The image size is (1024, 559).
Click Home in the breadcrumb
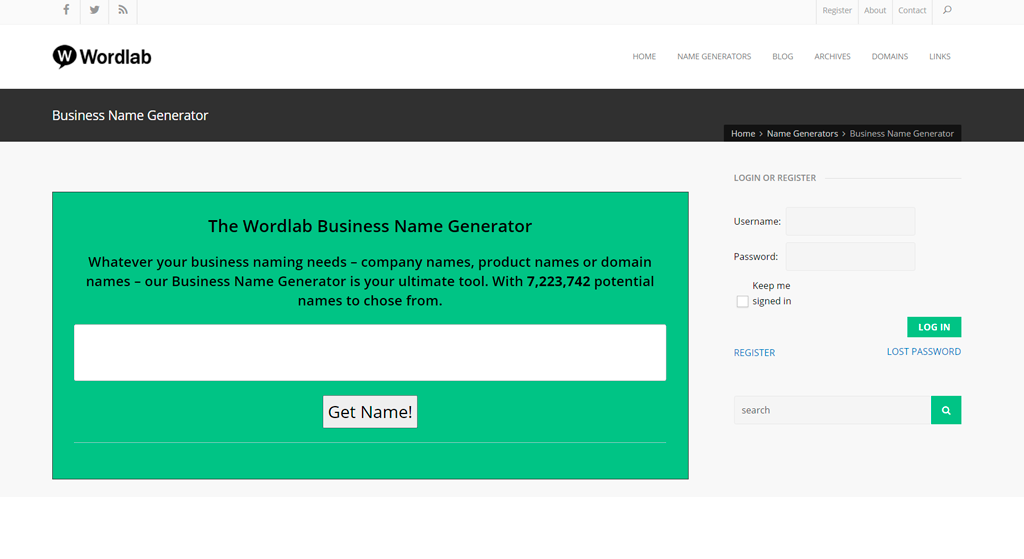tap(743, 133)
